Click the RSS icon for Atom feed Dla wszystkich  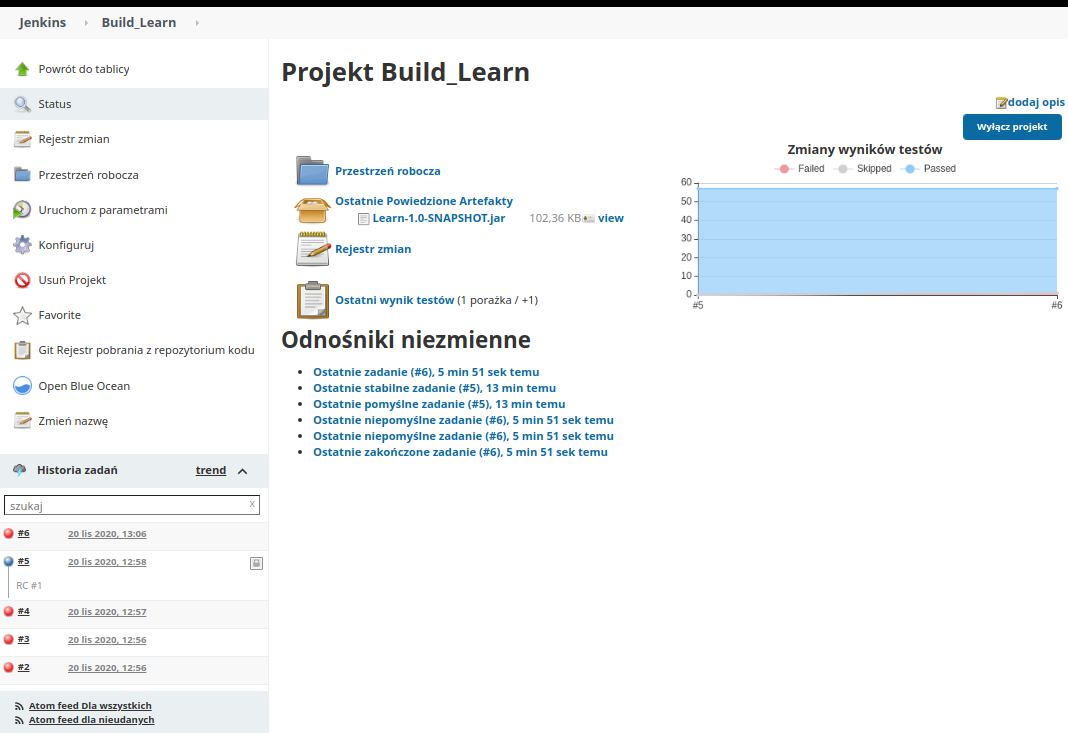tap(20, 706)
